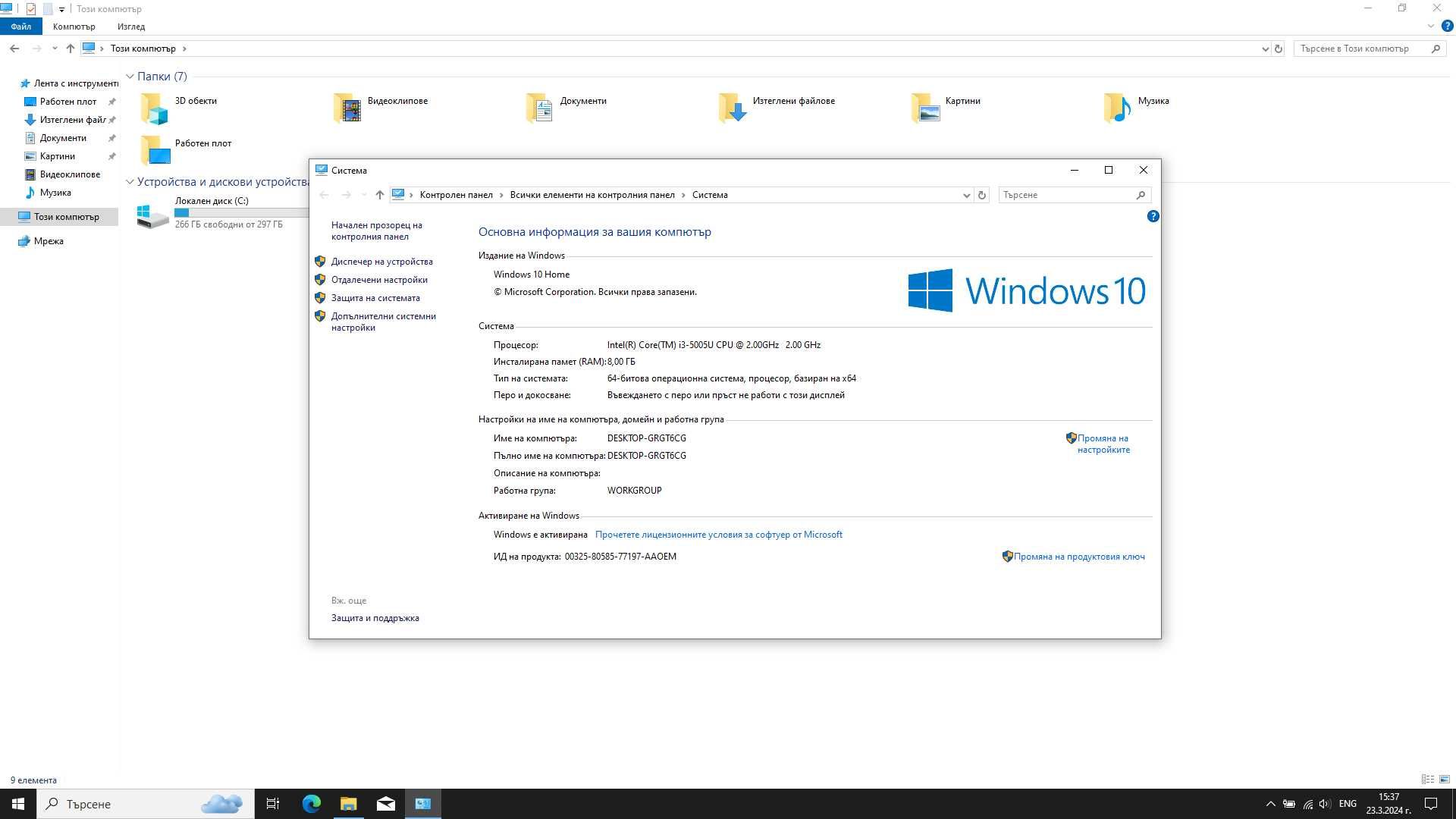Click the taskbar Търсене search box
The image size is (1456, 819).
[146, 804]
